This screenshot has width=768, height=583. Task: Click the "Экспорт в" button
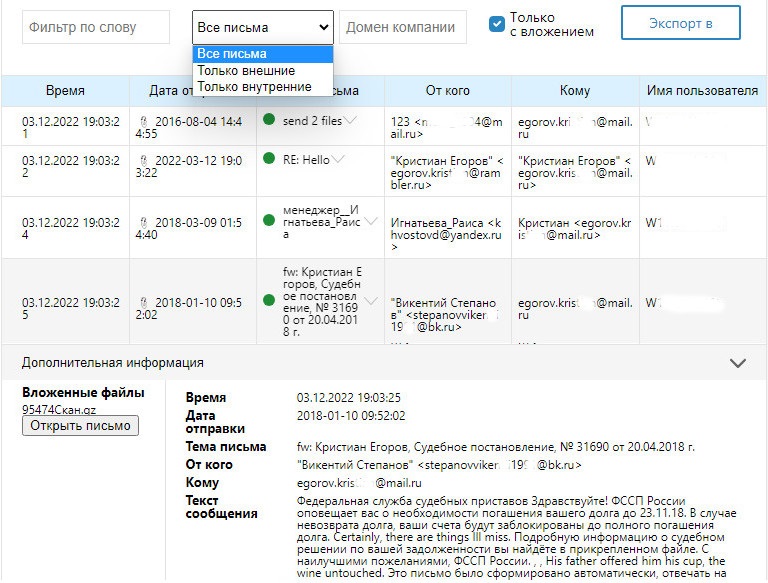(680, 23)
